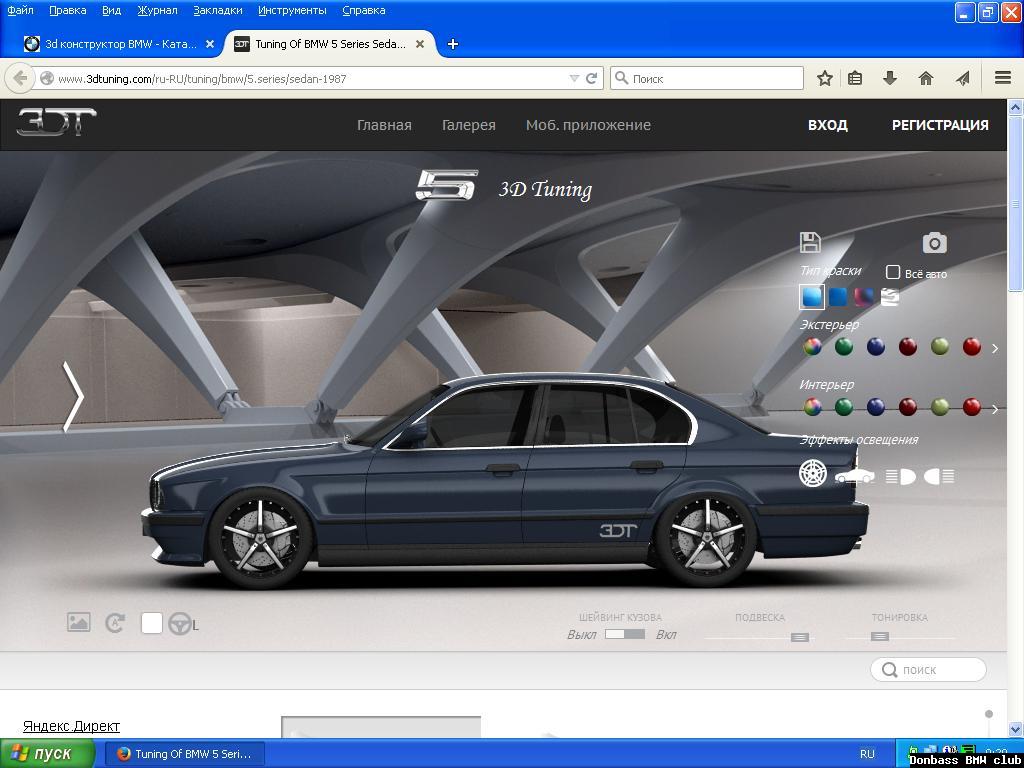The width and height of the screenshot is (1024, 768).
Task: Open the Яндекс Директ link
Action: pos(69,726)
